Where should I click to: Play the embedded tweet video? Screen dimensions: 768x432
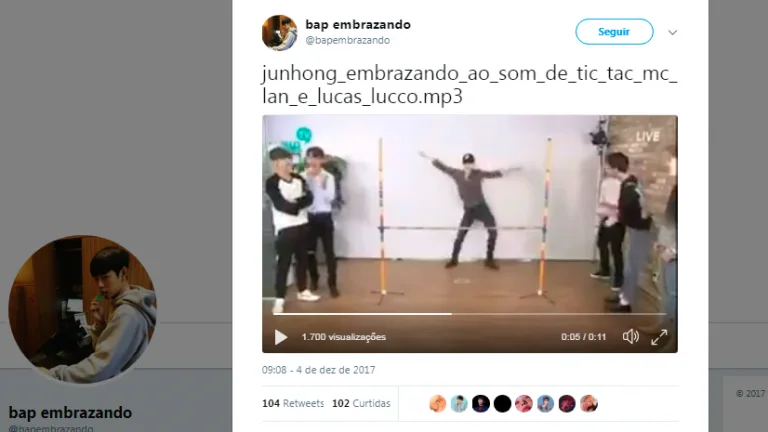point(281,337)
